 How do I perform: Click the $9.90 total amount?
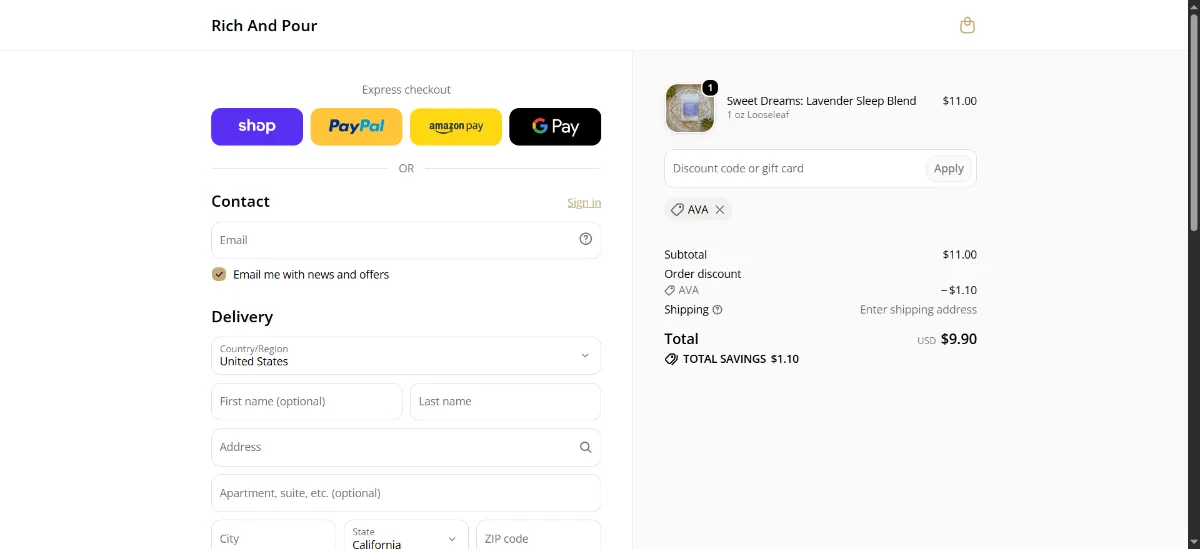click(x=959, y=339)
